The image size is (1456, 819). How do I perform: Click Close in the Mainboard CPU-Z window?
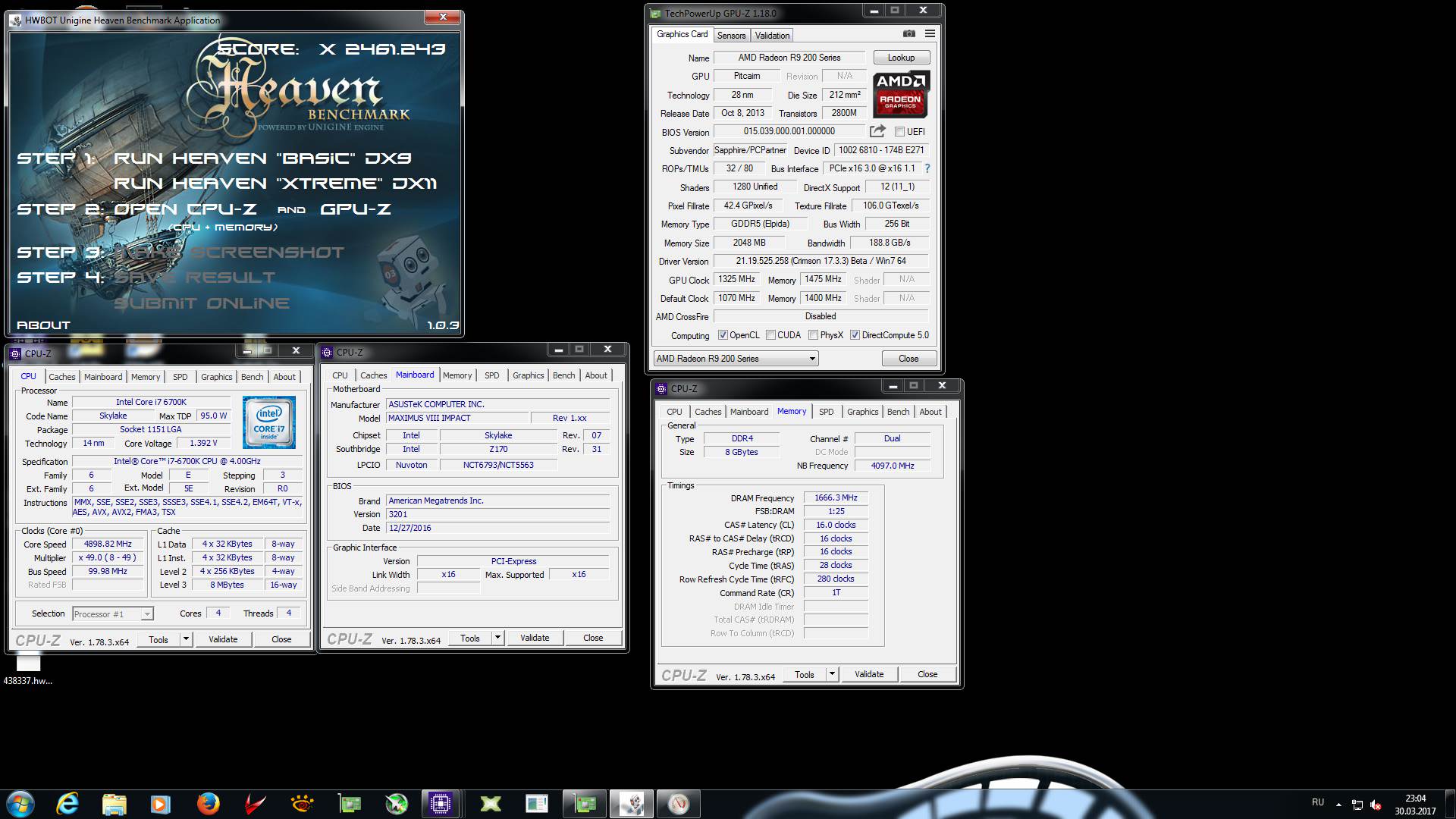click(x=593, y=638)
